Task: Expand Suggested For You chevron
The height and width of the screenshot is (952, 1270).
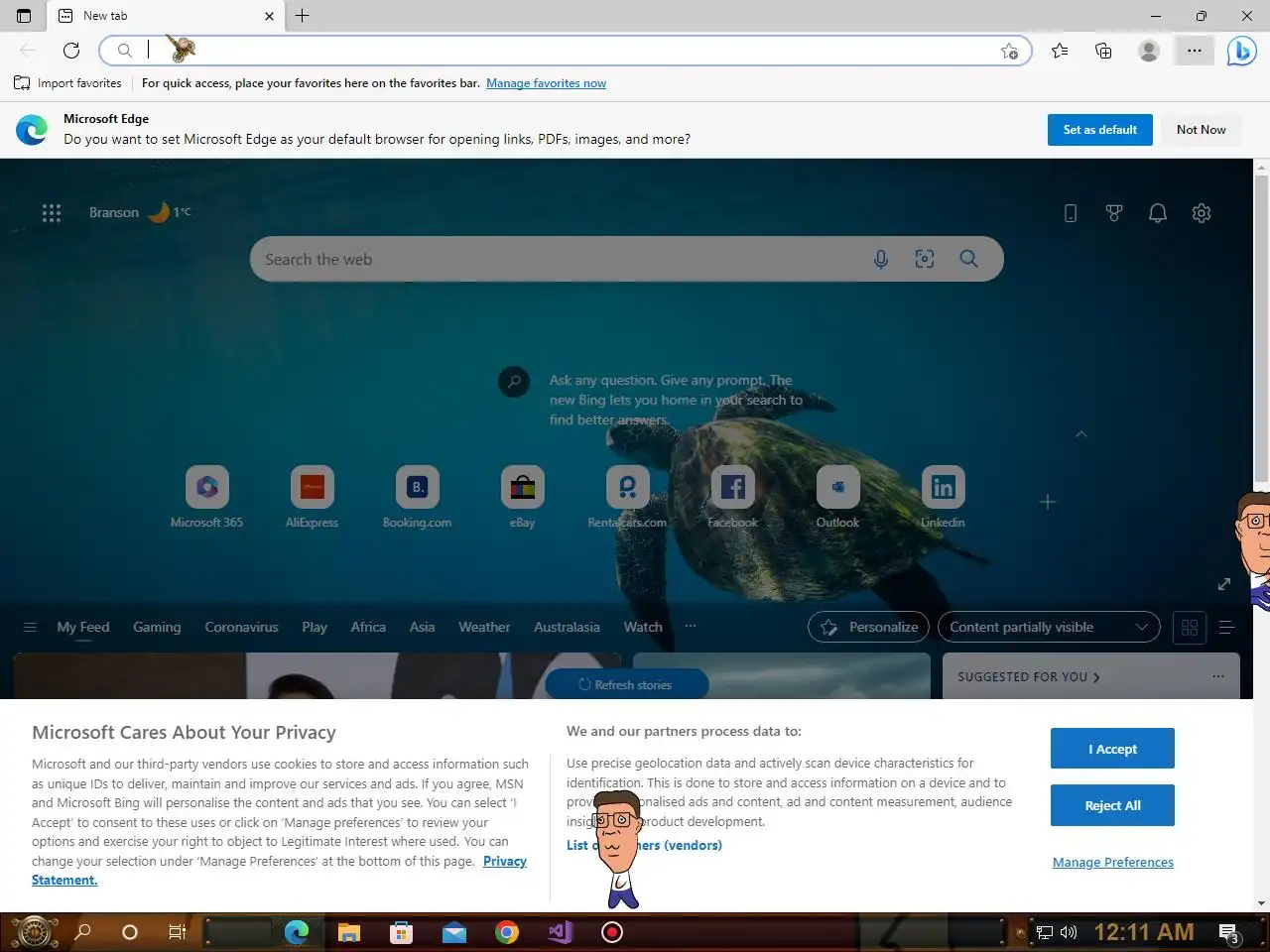Action: (x=1096, y=677)
